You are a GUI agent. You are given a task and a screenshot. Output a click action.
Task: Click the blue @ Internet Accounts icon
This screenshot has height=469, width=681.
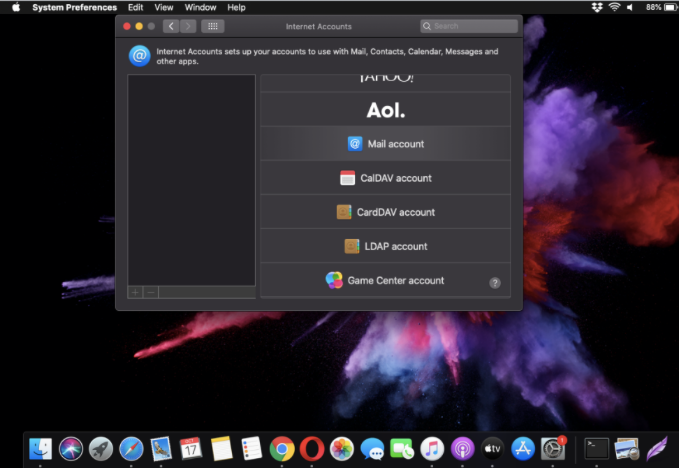[x=139, y=56]
